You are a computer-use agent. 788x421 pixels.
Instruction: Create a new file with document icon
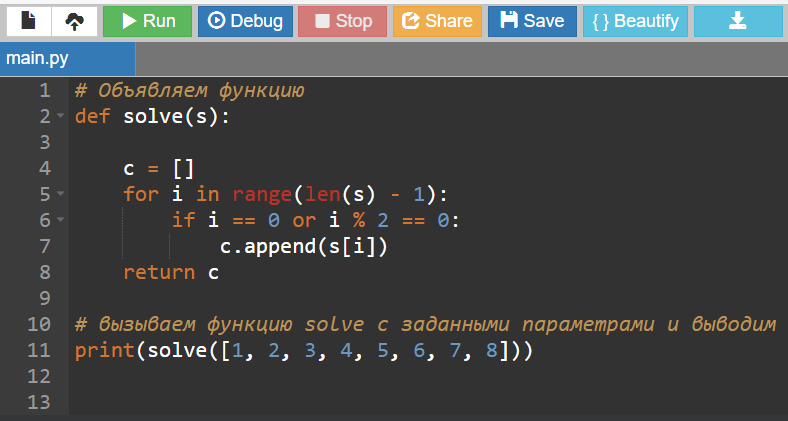pyautogui.click(x=29, y=21)
